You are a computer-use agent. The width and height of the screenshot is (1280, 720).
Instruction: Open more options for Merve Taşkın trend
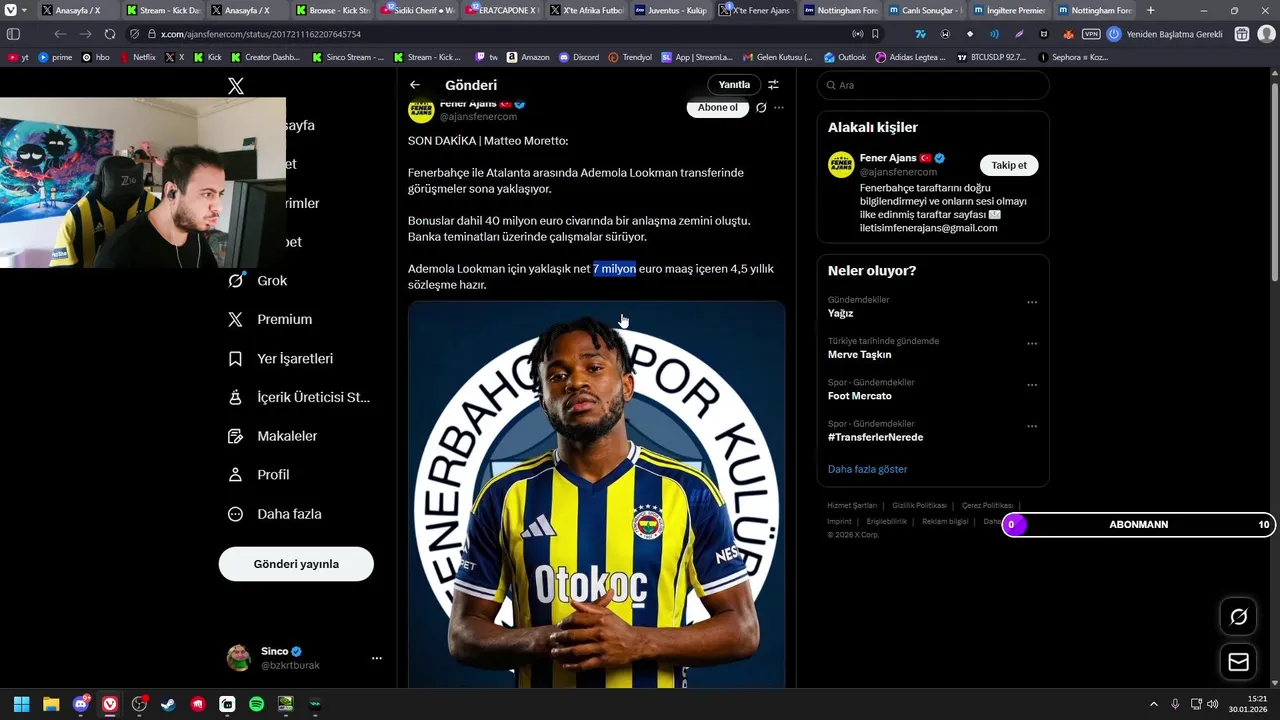1032,343
